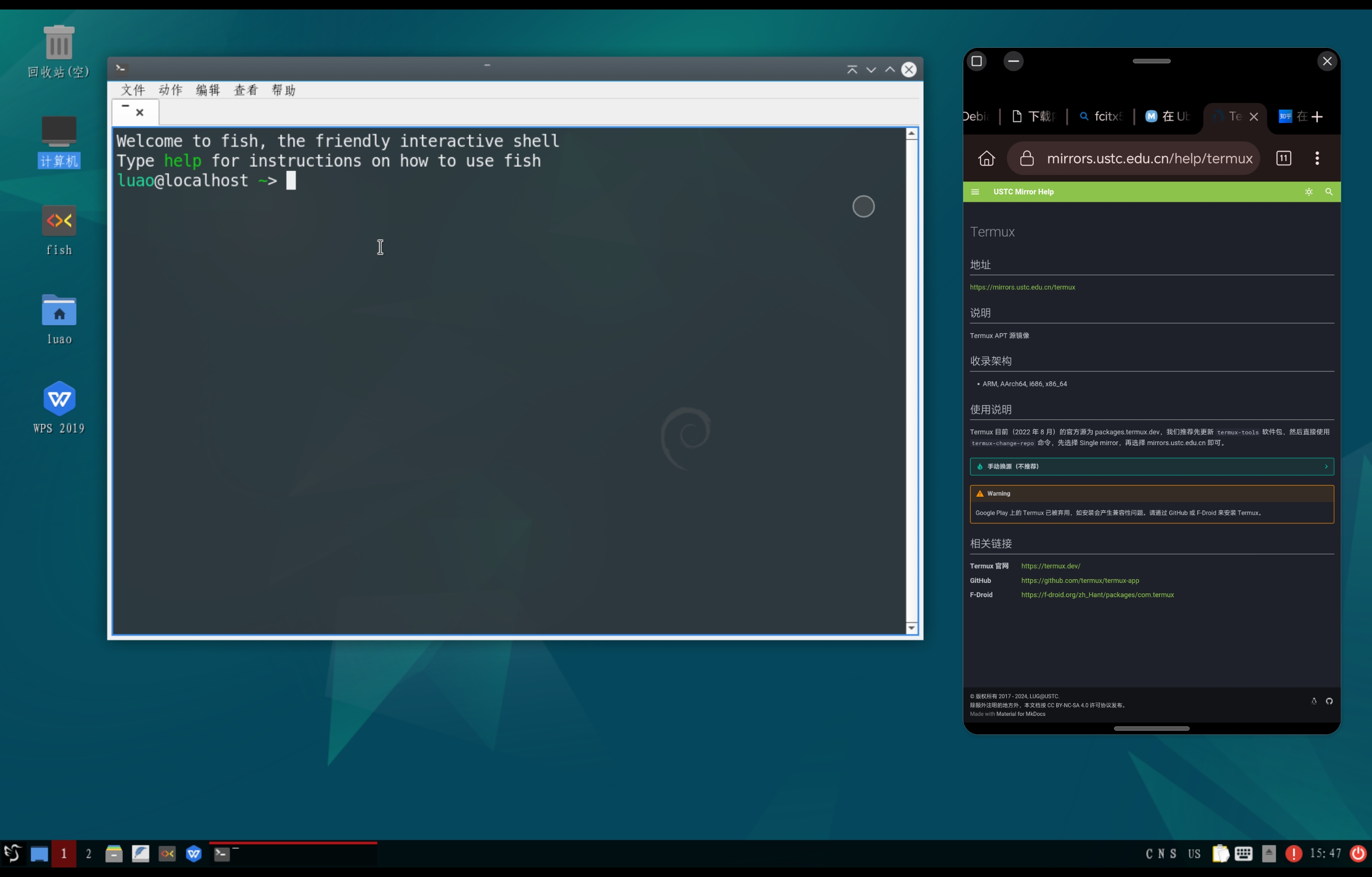The width and height of the screenshot is (1372, 877).
Task: Click the WPS icon in the taskbar
Action: click(x=194, y=854)
